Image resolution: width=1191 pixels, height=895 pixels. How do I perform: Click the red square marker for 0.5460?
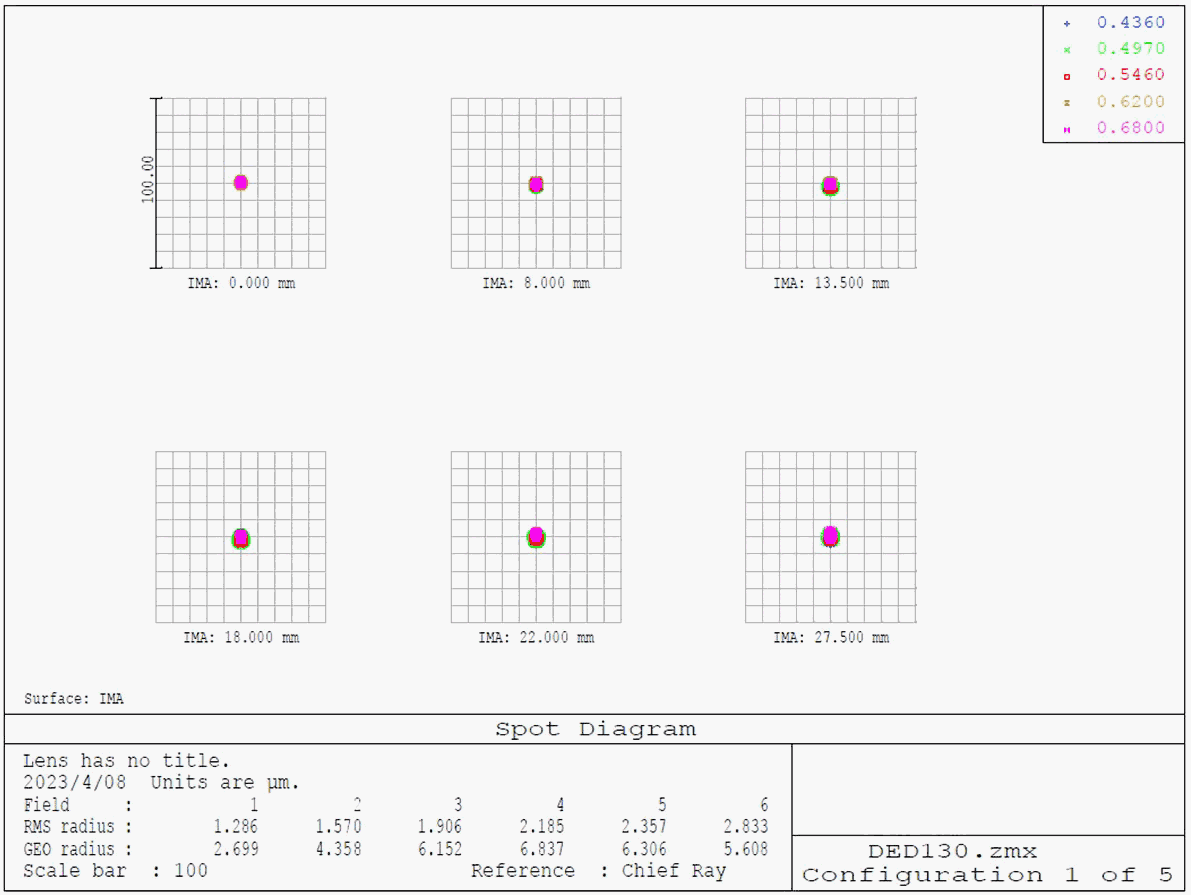click(1067, 76)
